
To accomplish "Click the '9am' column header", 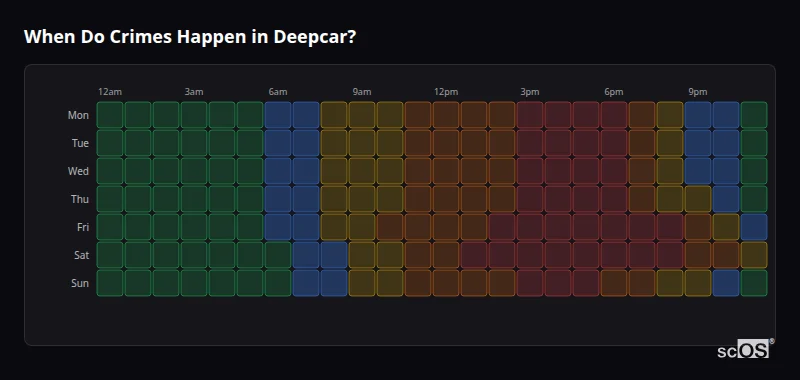I will tap(362, 92).
